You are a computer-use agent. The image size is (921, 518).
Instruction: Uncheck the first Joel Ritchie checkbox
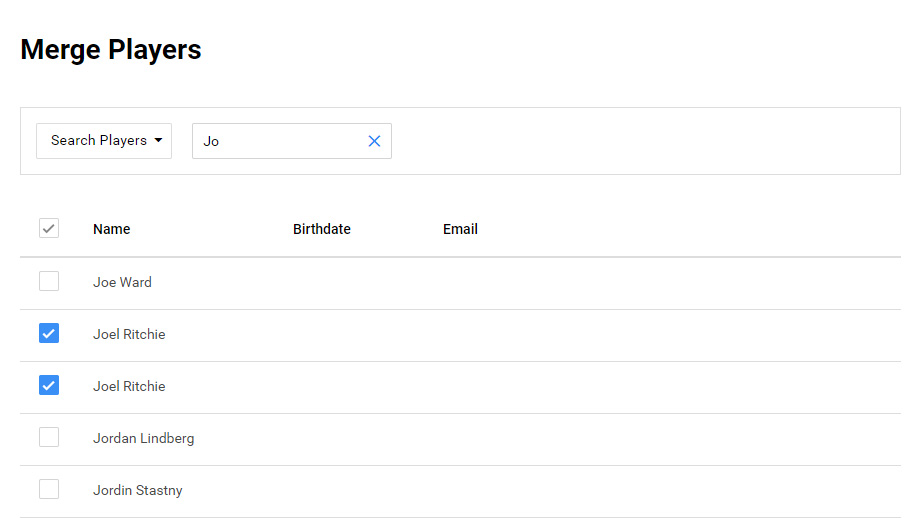tap(49, 334)
